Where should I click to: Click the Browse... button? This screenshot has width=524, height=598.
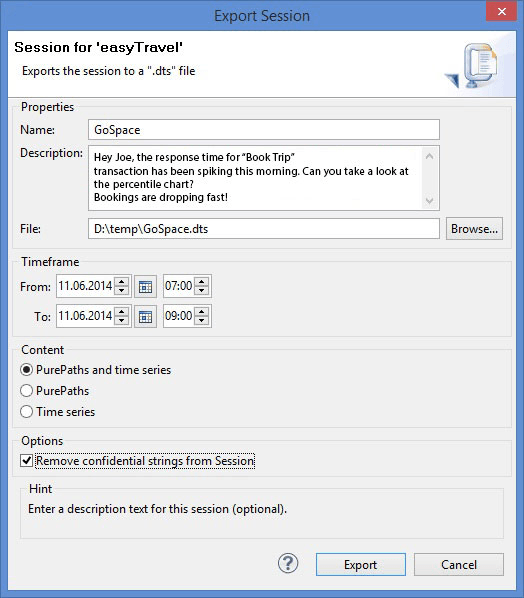pos(474,229)
